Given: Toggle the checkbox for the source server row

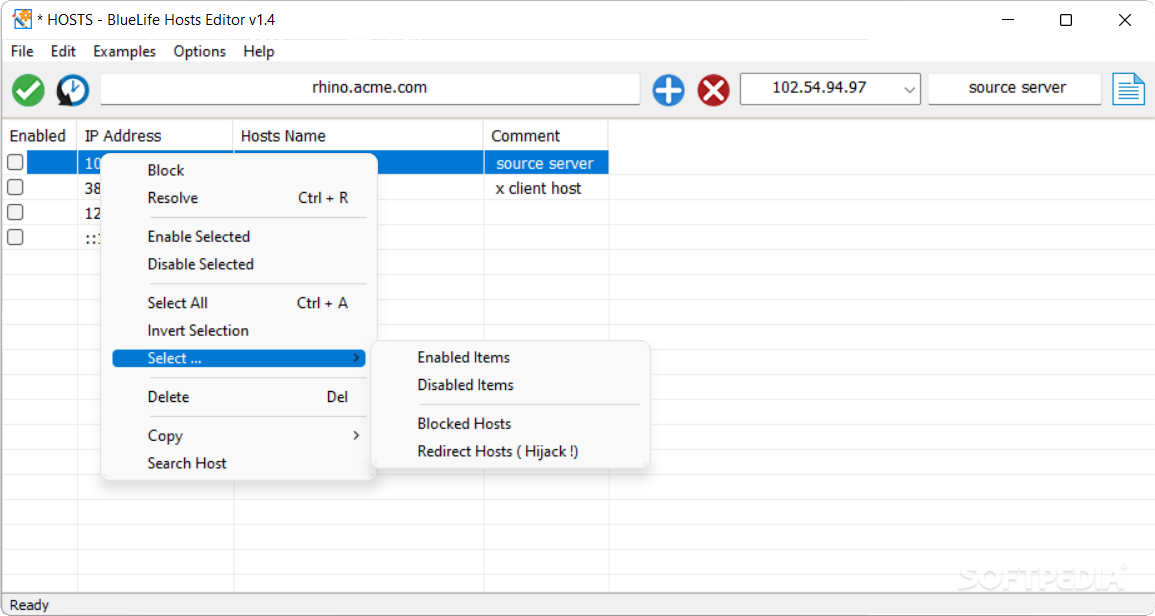Looking at the screenshot, I should [x=15, y=162].
